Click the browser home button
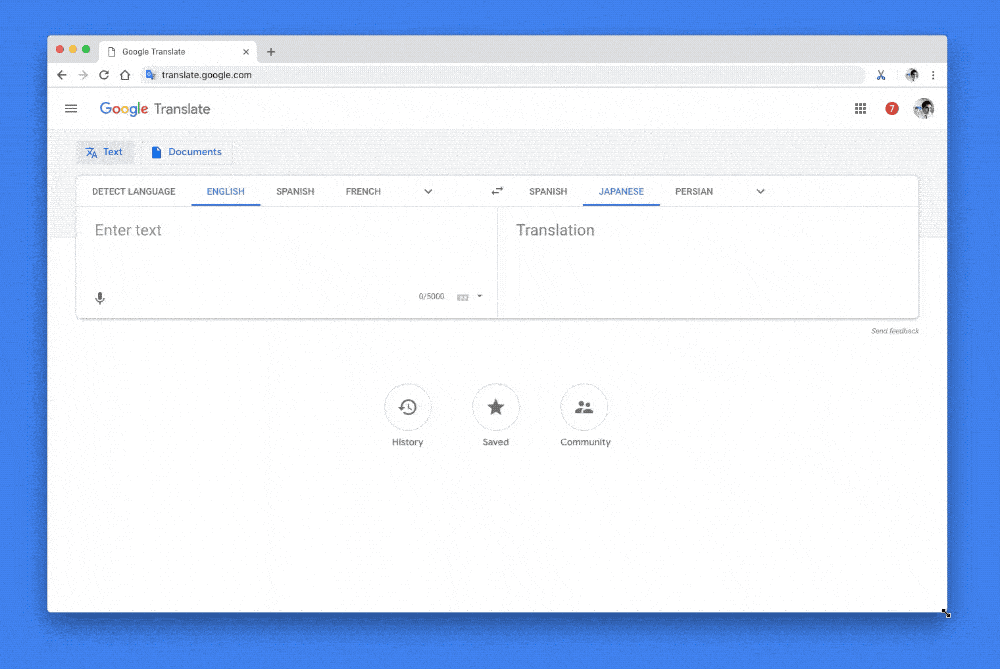This screenshot has width=1000, height=669. (x=125, y=75)
